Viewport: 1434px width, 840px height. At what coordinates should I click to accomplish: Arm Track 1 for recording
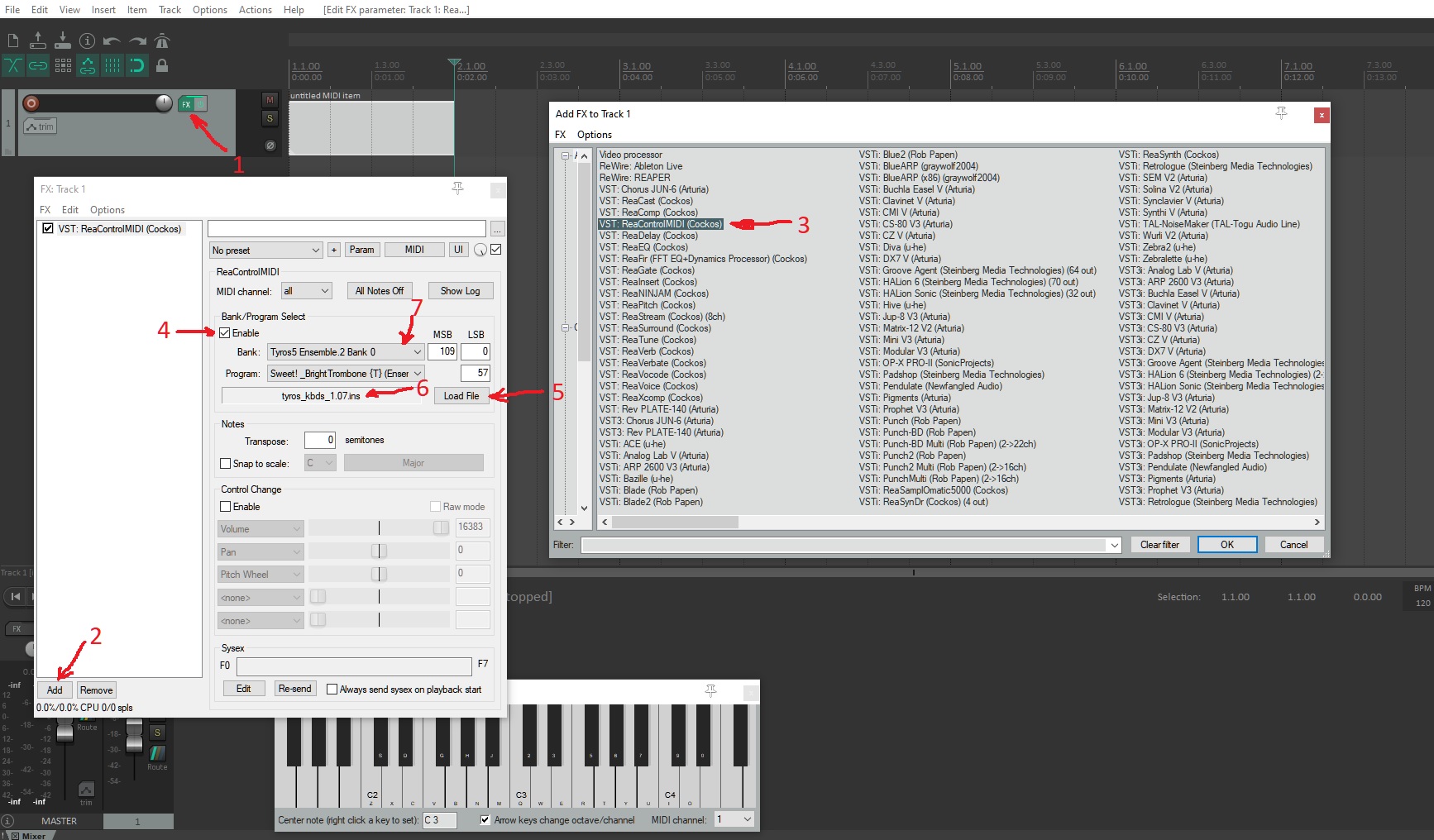(31, 103)
